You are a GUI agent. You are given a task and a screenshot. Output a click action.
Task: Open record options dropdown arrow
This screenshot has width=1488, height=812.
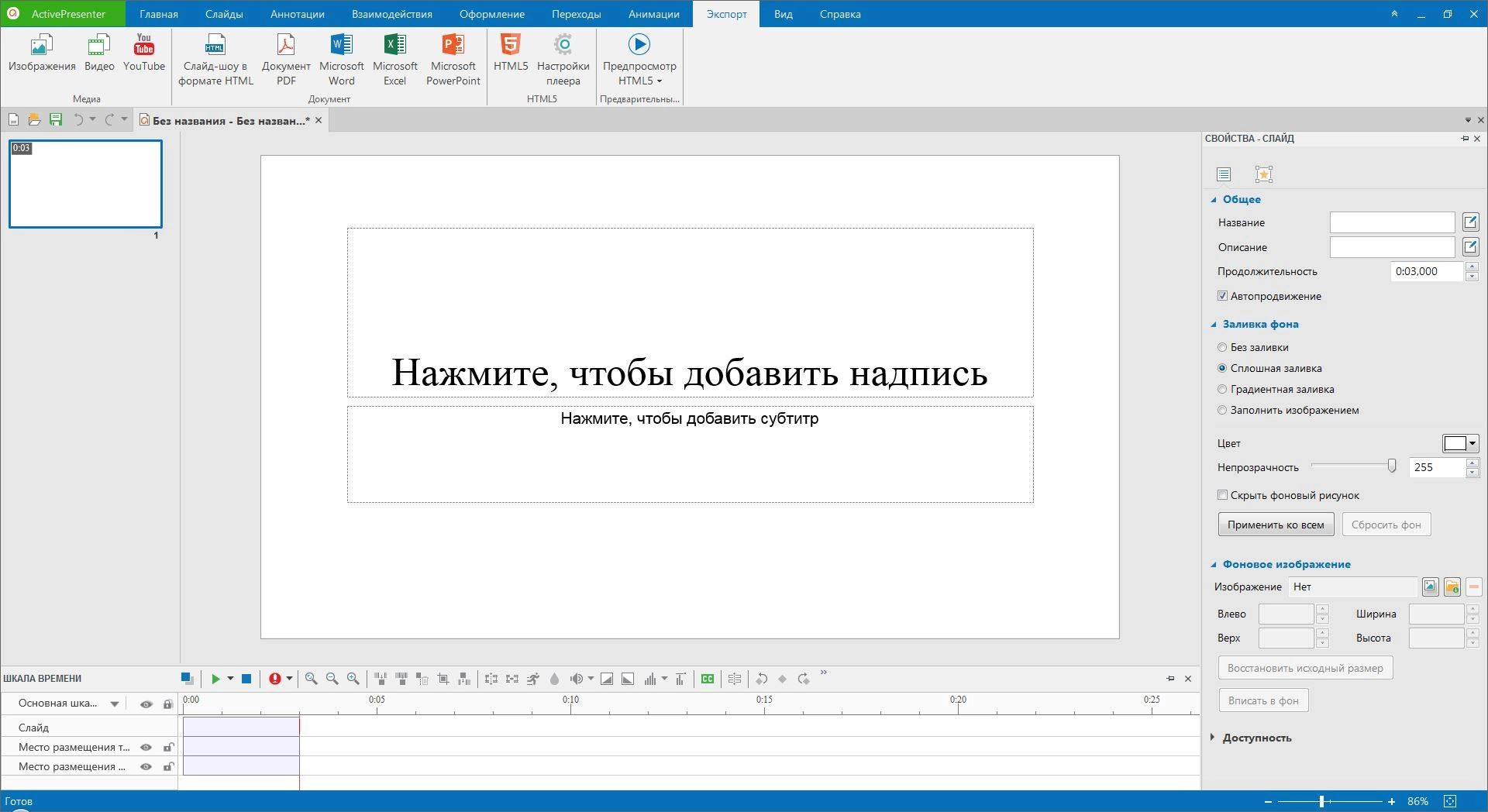289,679
